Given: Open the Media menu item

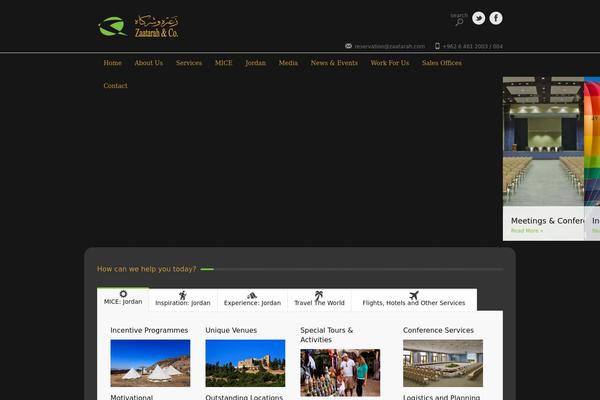Looking at the screenshot, I should pos(288,63).
